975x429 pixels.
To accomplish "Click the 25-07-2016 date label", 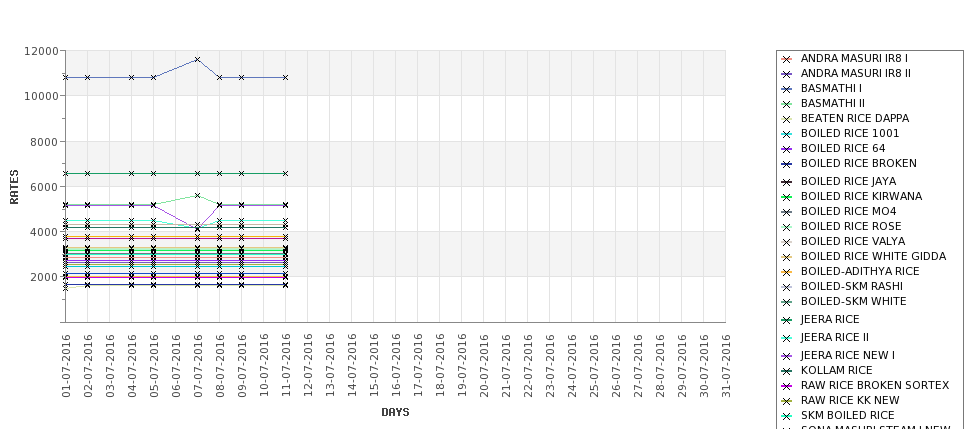I will tap(594, 366).
